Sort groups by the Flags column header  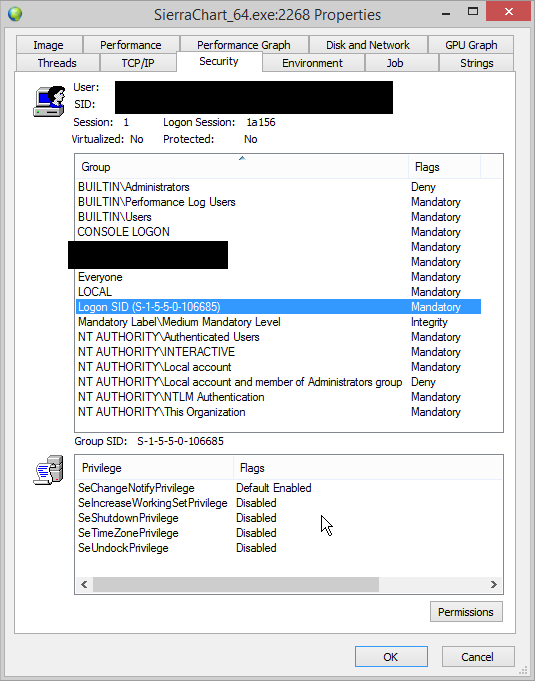444,167
